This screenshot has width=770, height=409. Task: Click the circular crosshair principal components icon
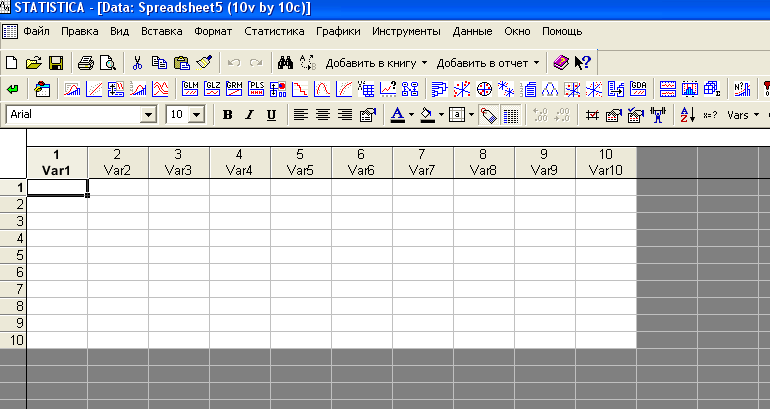pos(484,89)
